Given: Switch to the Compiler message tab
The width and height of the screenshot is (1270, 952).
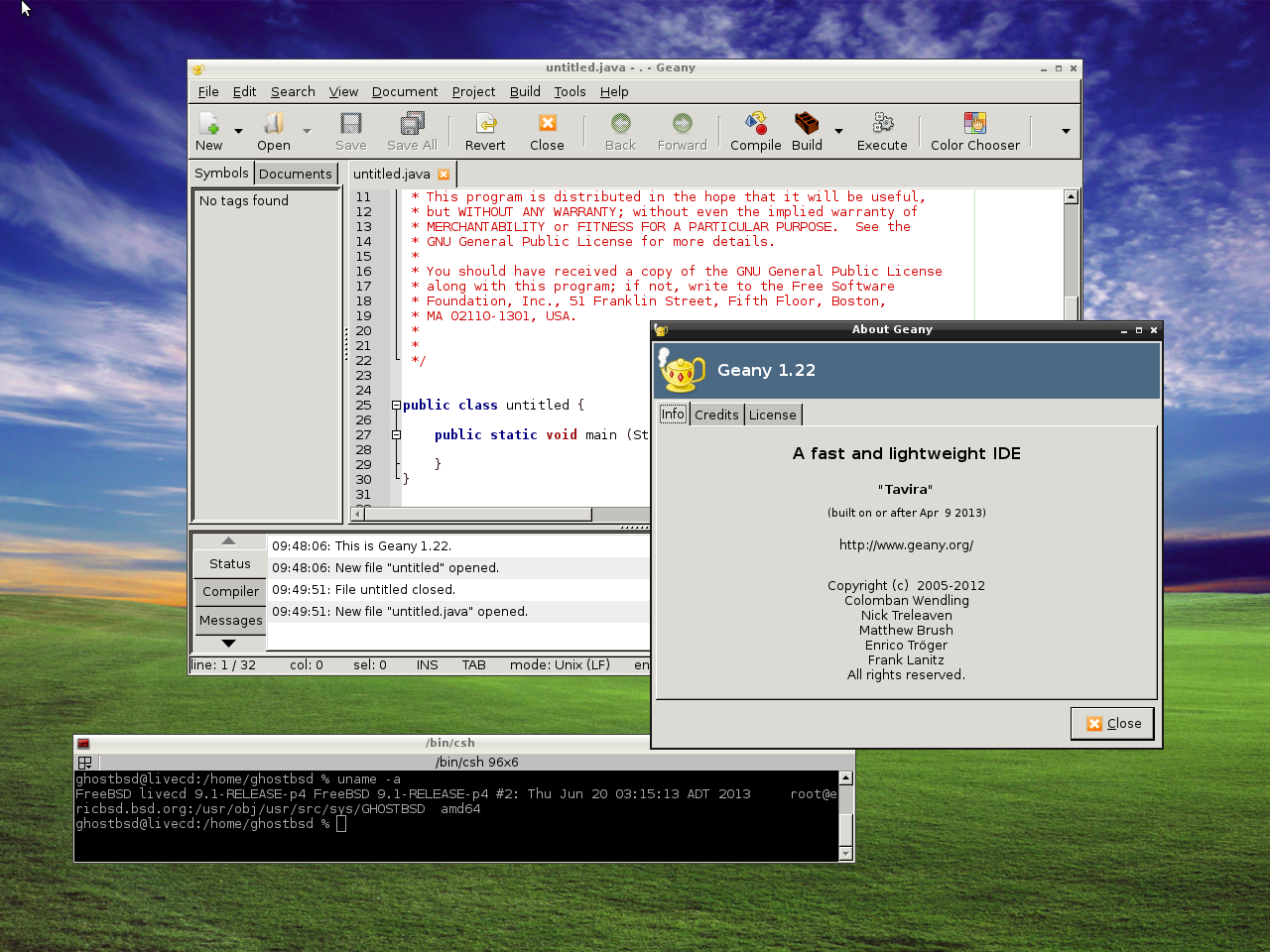Looking at the screenshot, I should pyautogui.click(x=230, y=591).
